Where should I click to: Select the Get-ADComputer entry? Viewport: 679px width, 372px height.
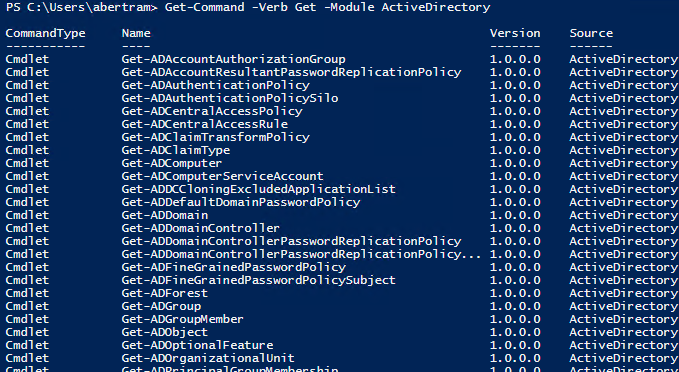click(172, 163)
